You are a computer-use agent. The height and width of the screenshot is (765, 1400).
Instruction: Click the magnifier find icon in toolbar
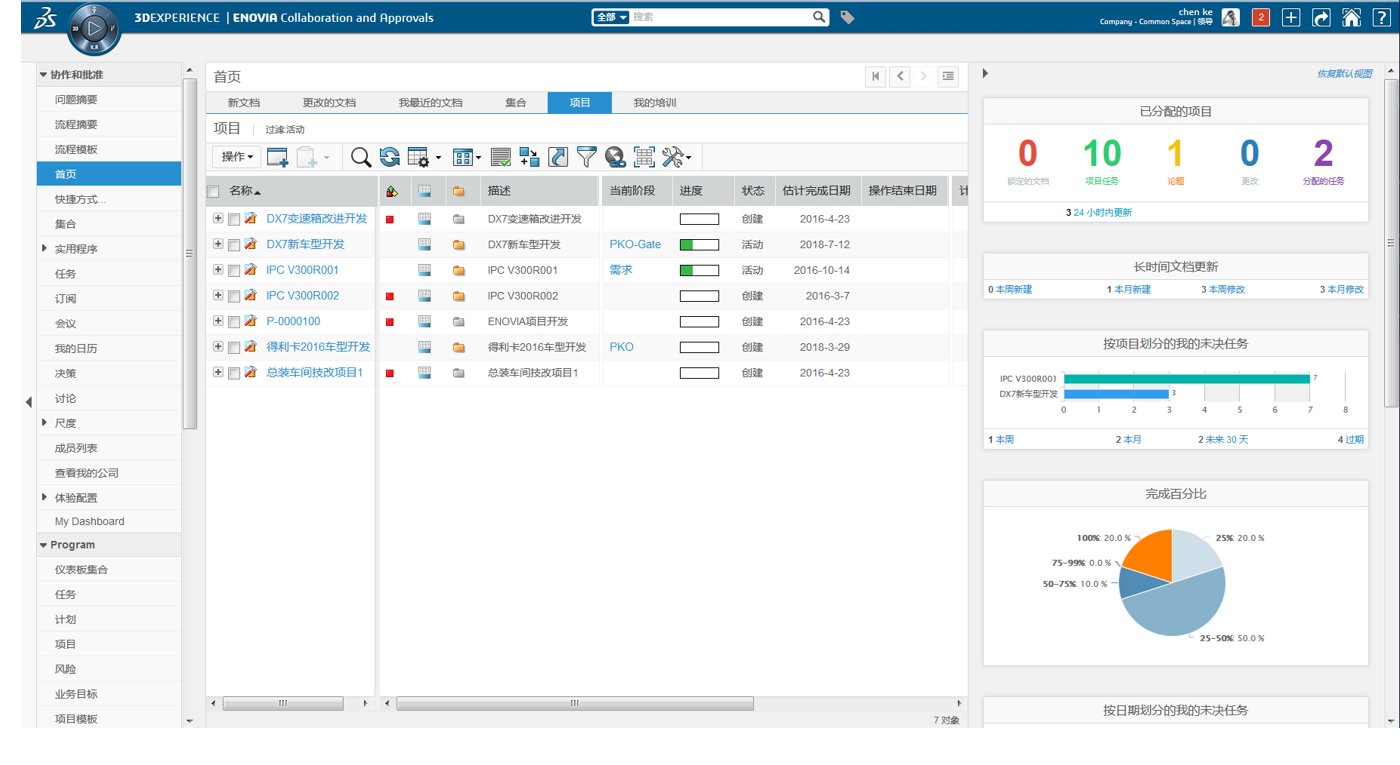(361, 157)
